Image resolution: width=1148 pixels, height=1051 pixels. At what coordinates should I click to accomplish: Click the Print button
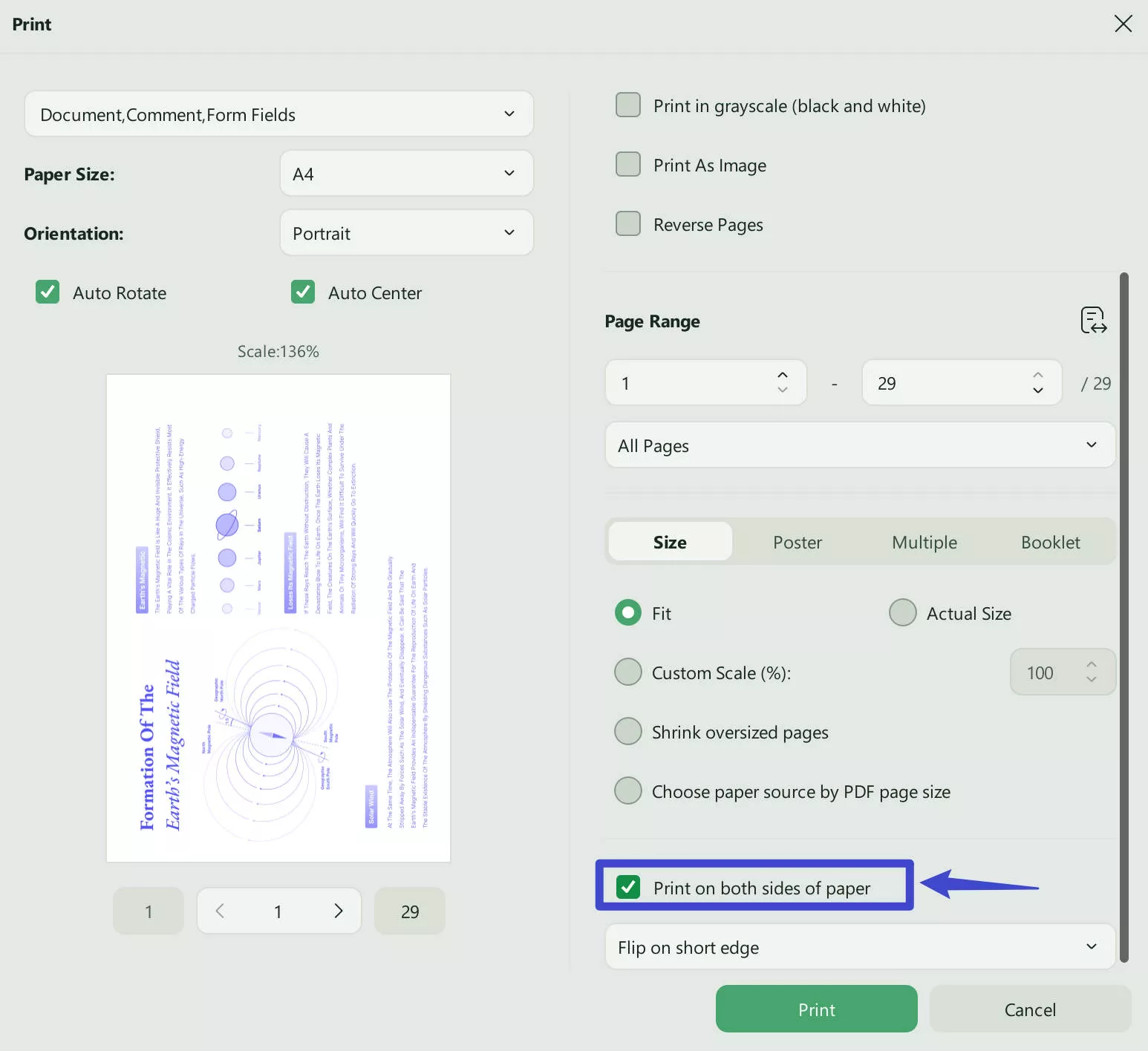pyautogui.click(x=815, y=1009)
